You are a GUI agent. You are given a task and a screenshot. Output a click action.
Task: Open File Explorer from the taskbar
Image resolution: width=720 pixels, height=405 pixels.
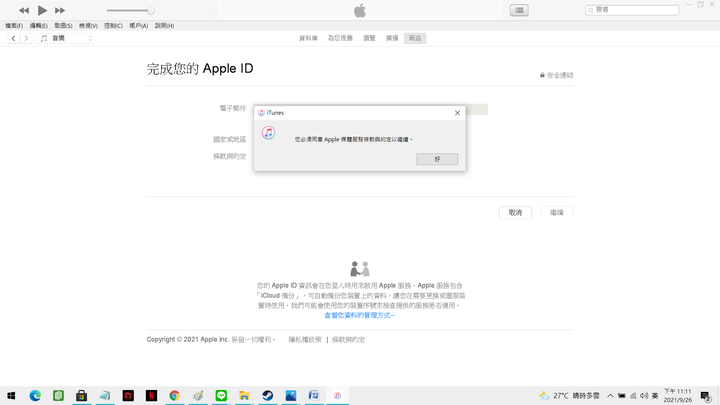(x=244, y=395)
